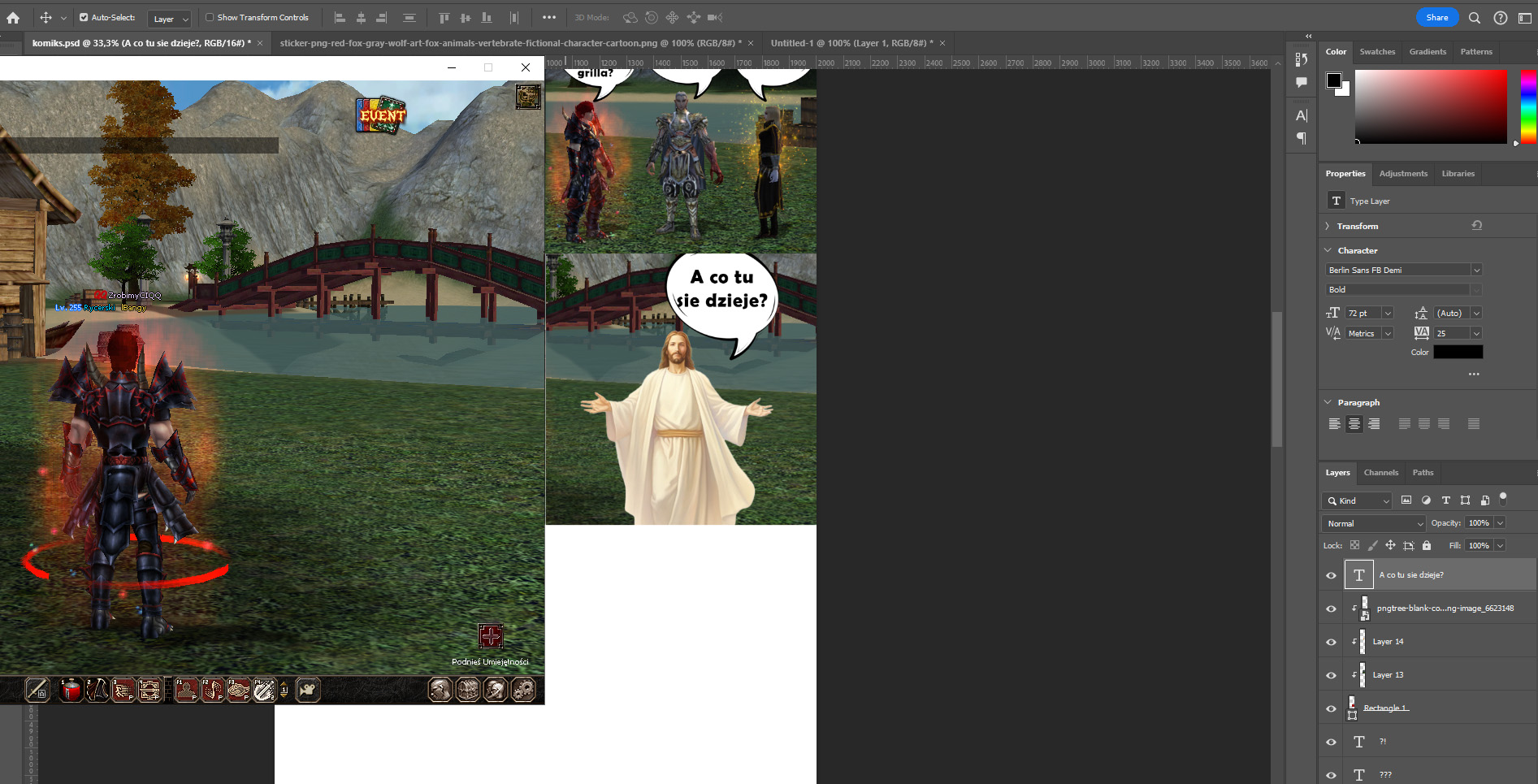Switch to the Patterns tab
This screenshot has height=784, width=1538.
pyautogui.click(x=1476, y=51)
